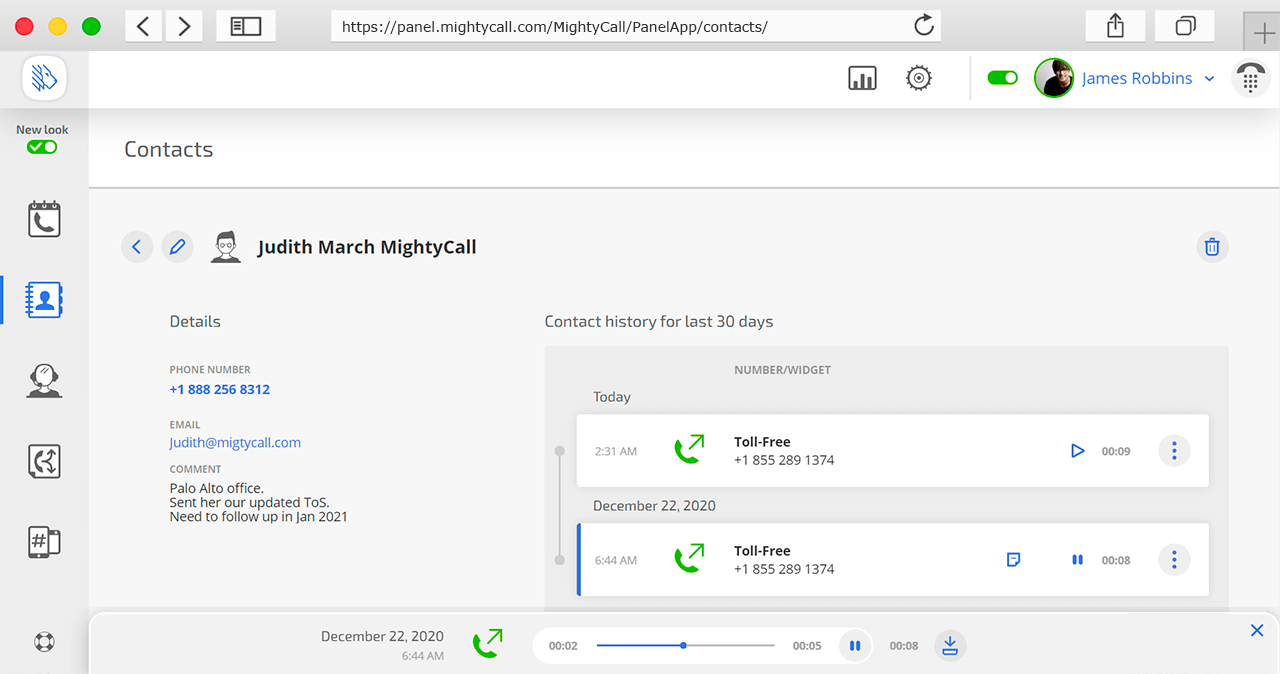Open the call flows sidebar icon
This screenshot has width=1280, height=674.
44,461
